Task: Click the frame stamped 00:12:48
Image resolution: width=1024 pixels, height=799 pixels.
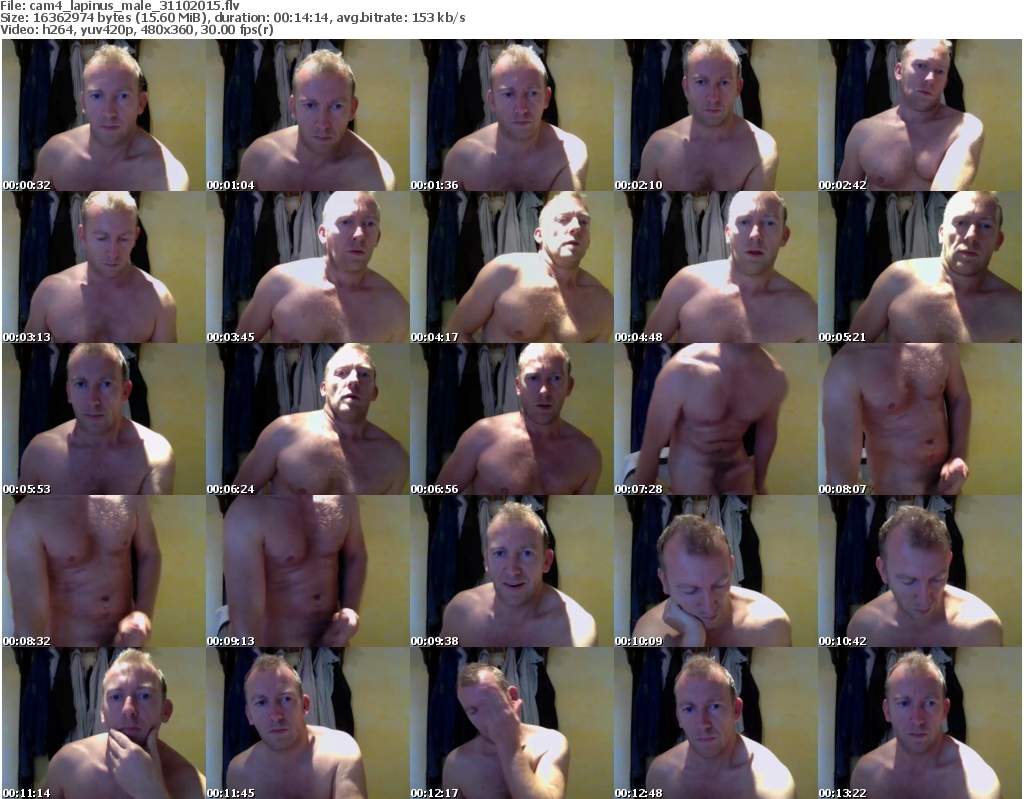Action: pos(715,723)
